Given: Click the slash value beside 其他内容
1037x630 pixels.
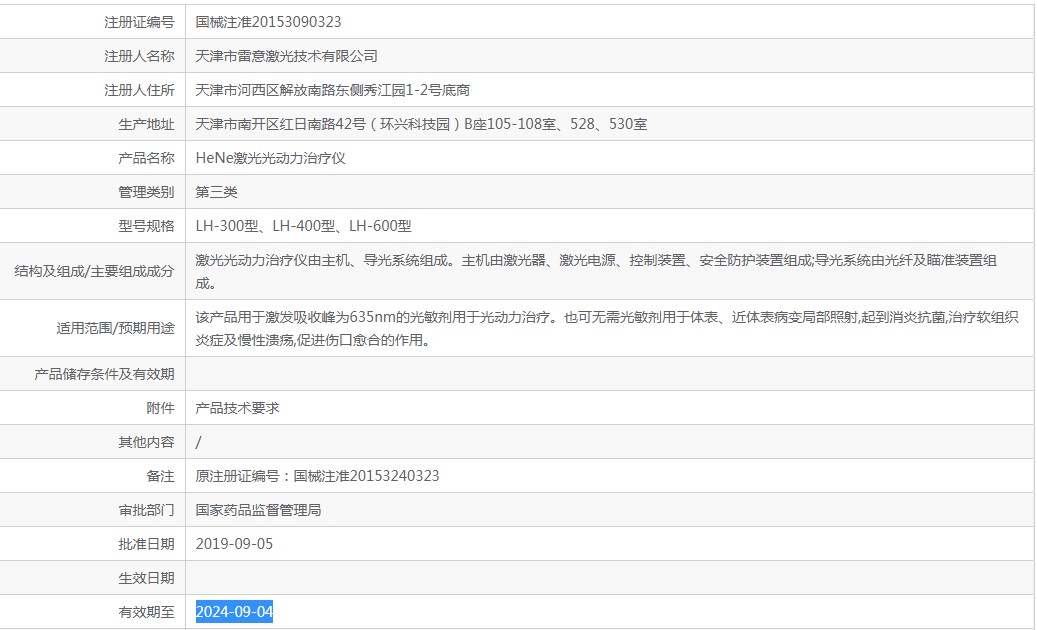Looking at the screenshot, I should pyautogui.click(x=198, y=442).
